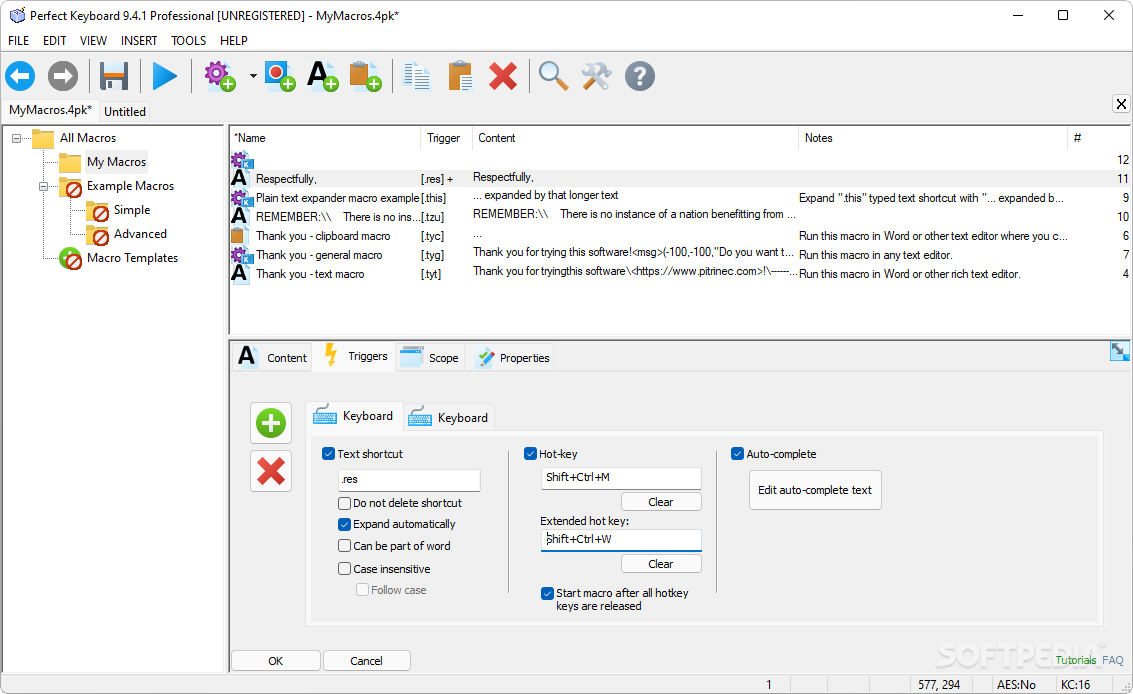Open the INSERT menu
The height and width of the screenshot is (694, 1133).
[139, 40]
